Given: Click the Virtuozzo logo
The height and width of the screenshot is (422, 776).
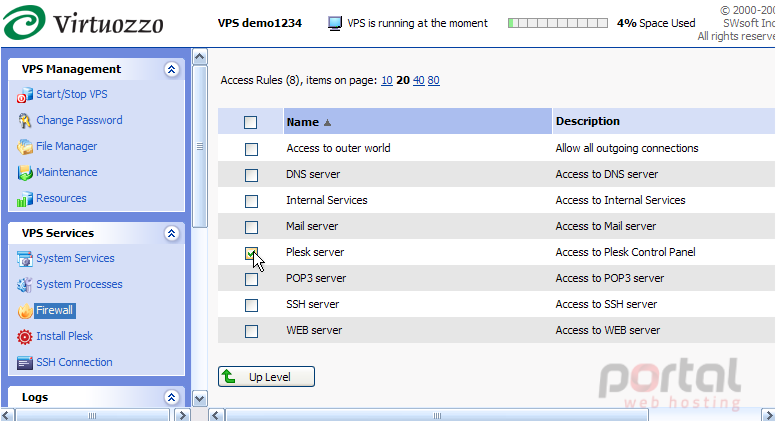Looking at the screenshot, I should click(83, 23).
